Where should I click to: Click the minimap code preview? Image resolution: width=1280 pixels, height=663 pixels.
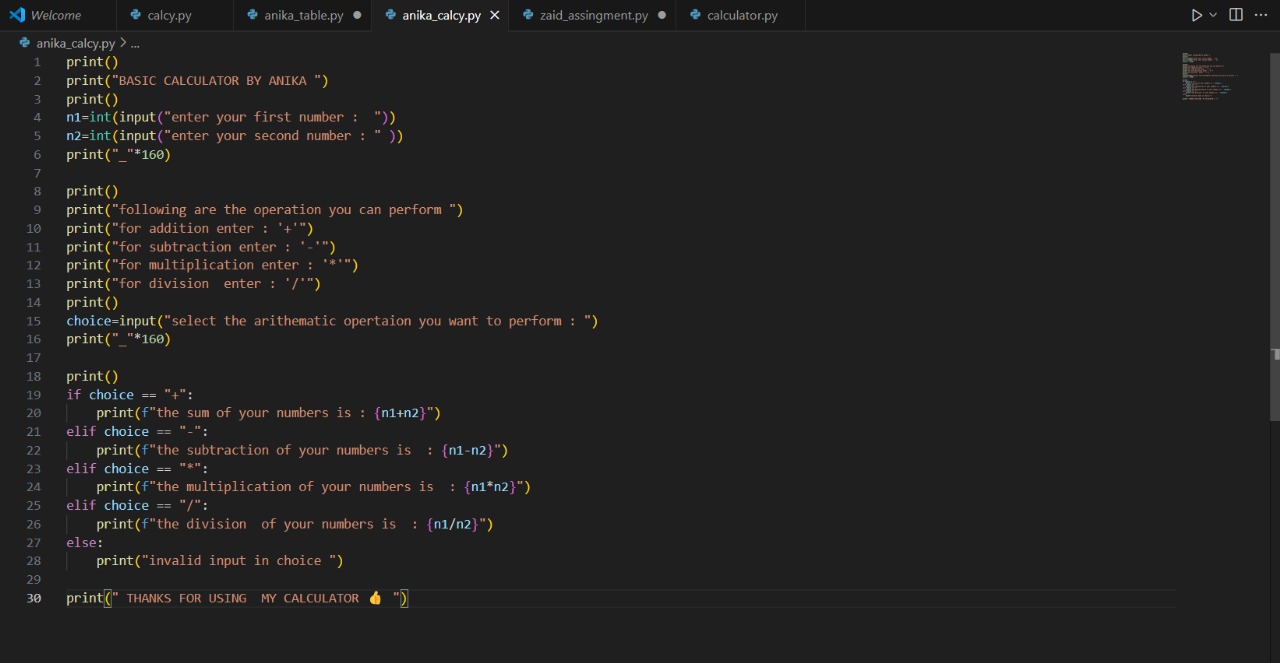coord(1210,76)
